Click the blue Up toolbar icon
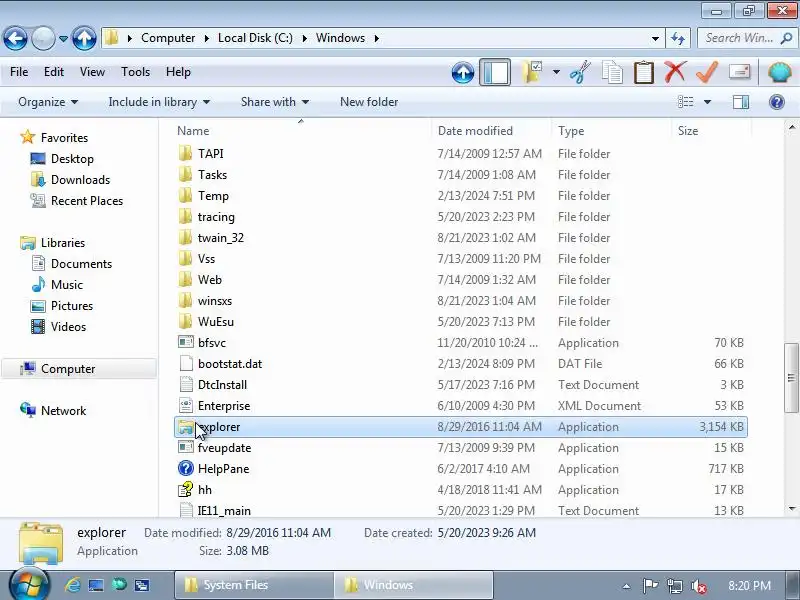 point(463,72)
